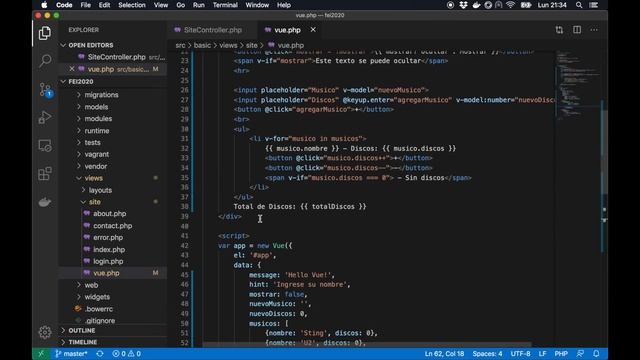Click the master branch indicator
Screen dimensions: 640x360
tap(71, 353)
